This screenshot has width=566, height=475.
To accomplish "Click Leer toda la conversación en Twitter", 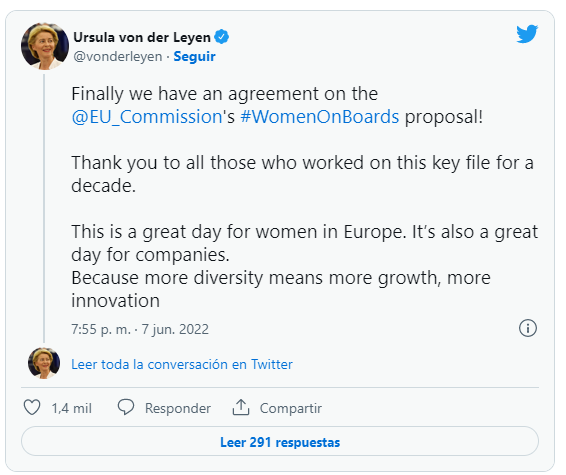I will click(x=182, y=364).
